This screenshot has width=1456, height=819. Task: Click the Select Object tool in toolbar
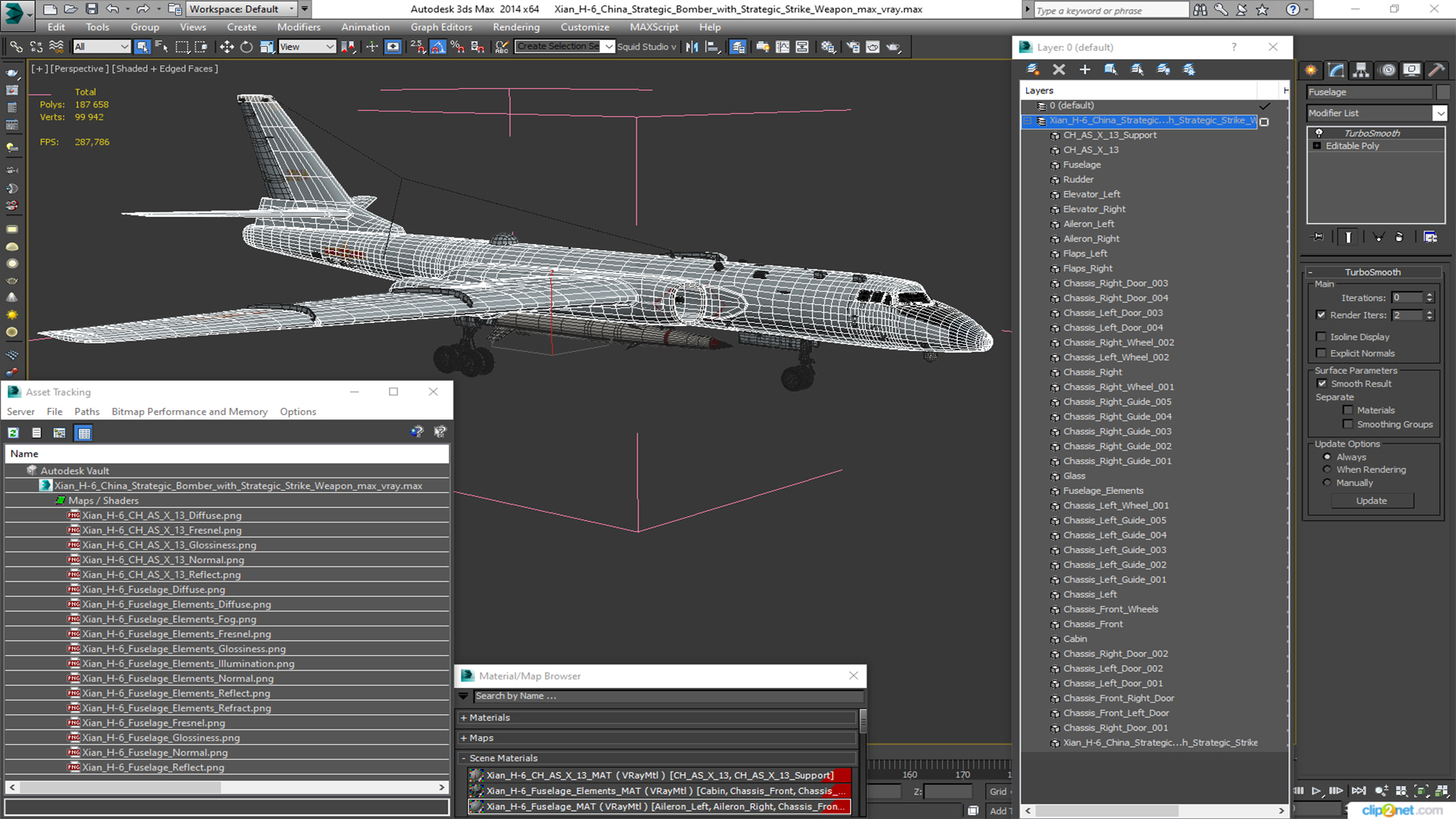tap(142, 47)
